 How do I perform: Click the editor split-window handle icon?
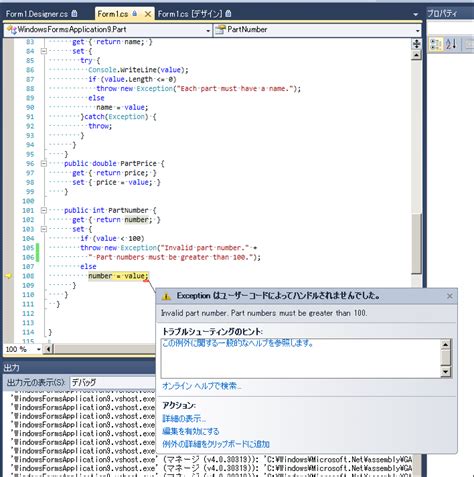[x=416, y=44]
